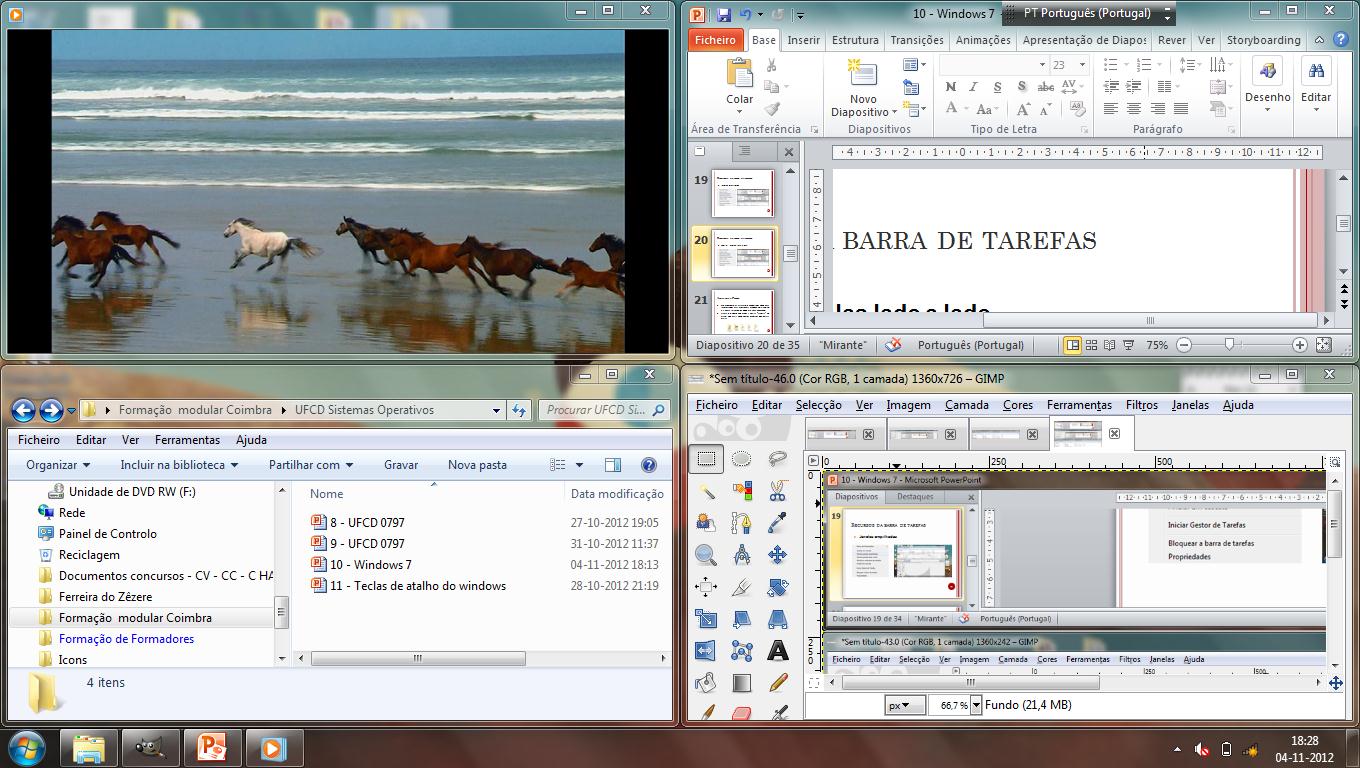Toggle strikethrough (abc) in PowerPoint

1045,87
